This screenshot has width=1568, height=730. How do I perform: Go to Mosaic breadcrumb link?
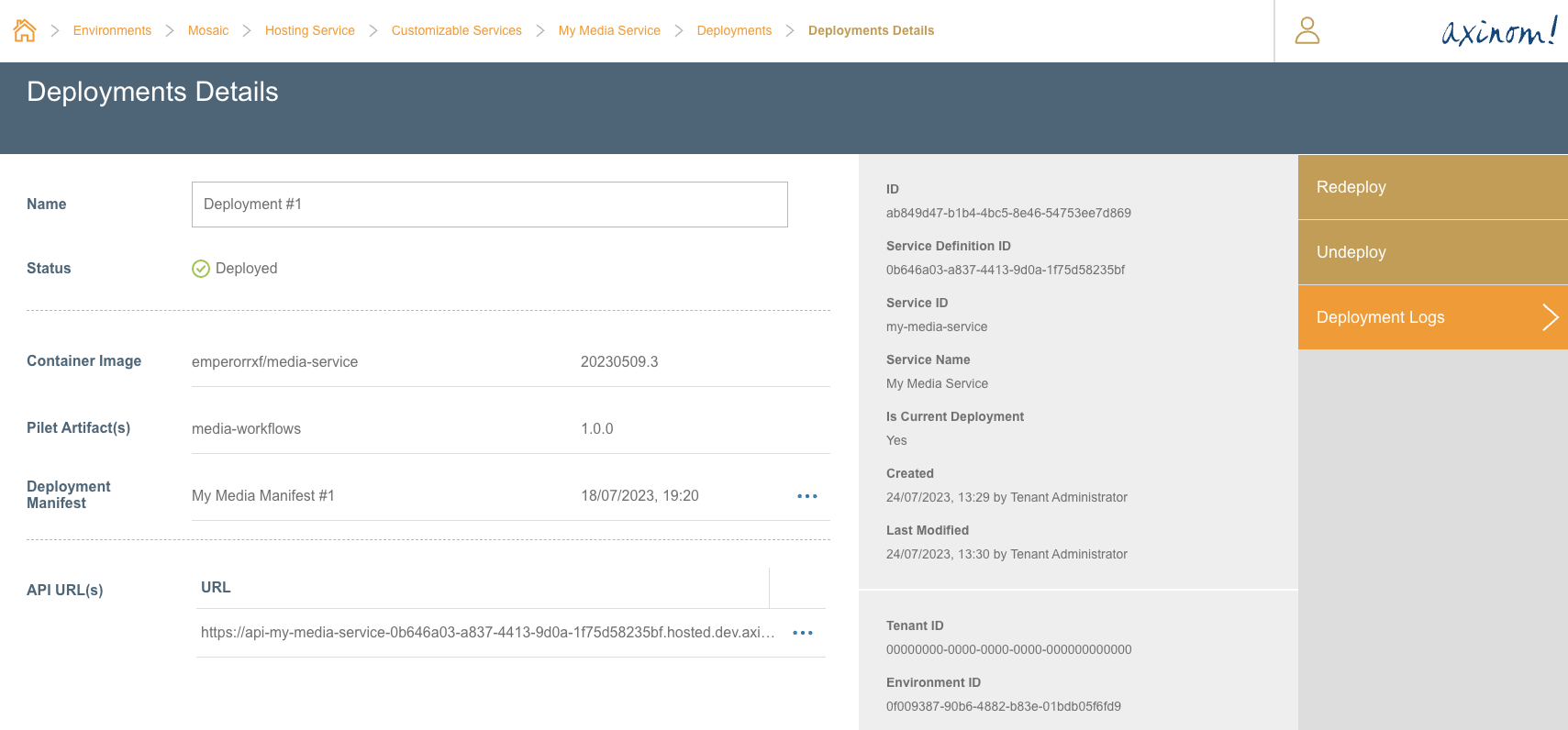click(208, 30)
